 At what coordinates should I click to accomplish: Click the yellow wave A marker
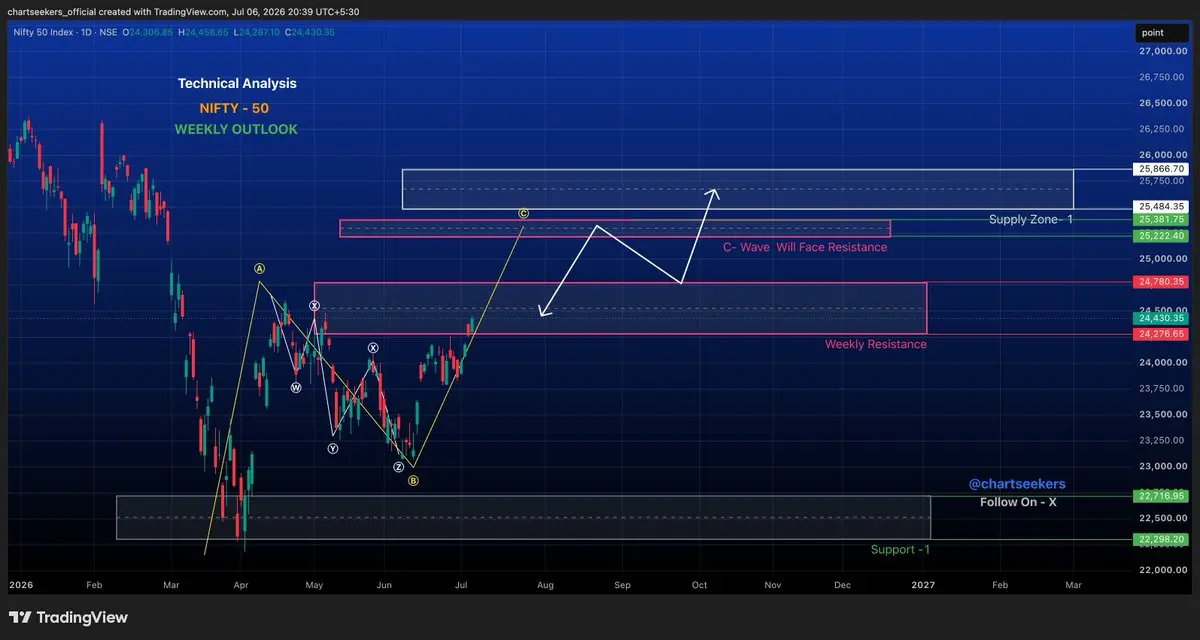(259, 268)
